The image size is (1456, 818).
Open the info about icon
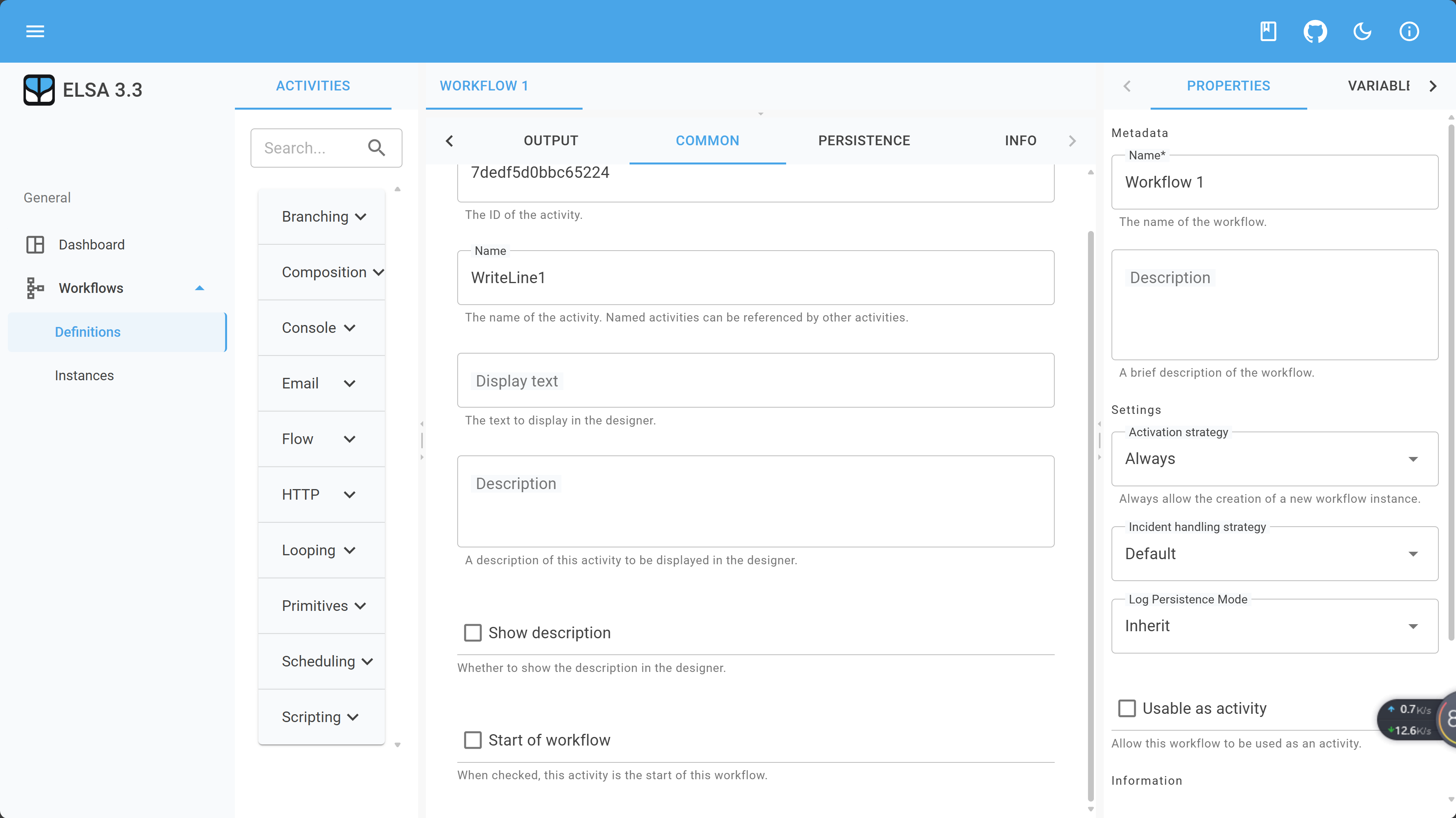point(1409,31)
